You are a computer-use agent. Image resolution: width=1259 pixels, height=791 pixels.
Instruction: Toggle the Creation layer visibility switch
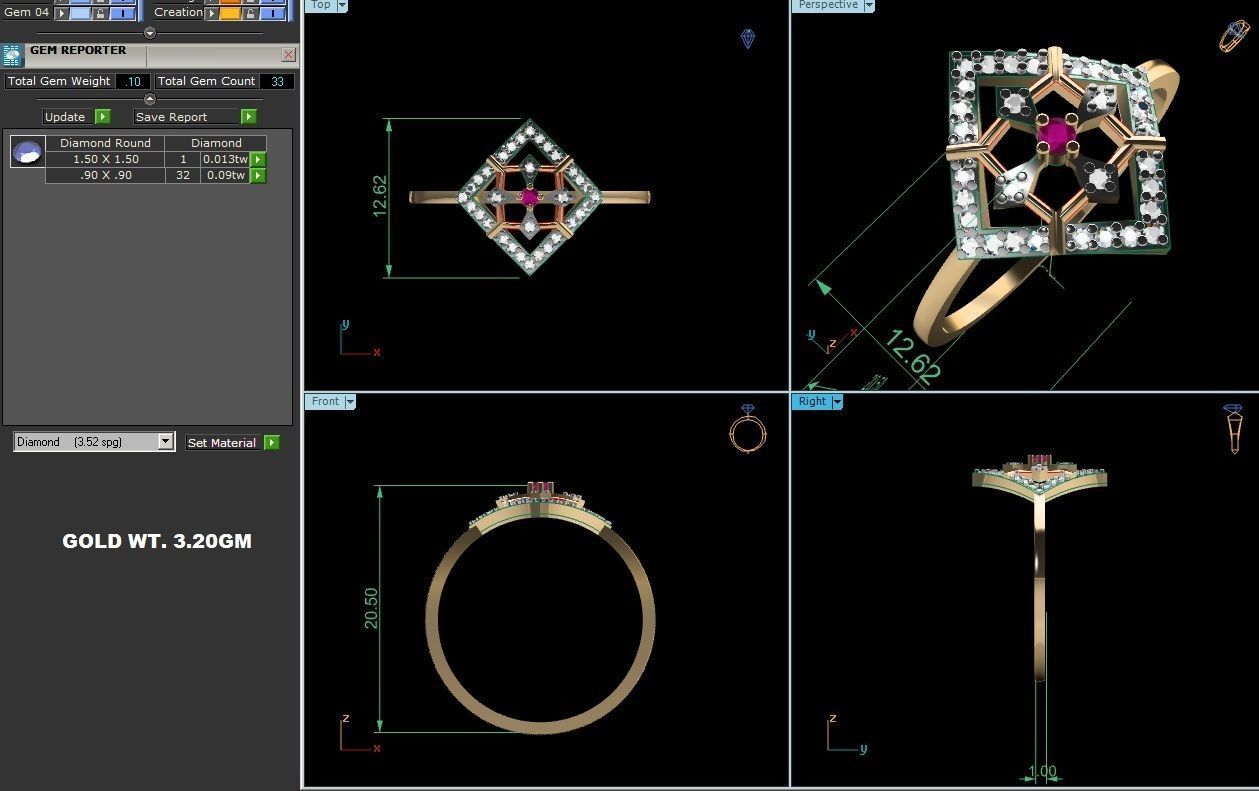tap(272, 13)
